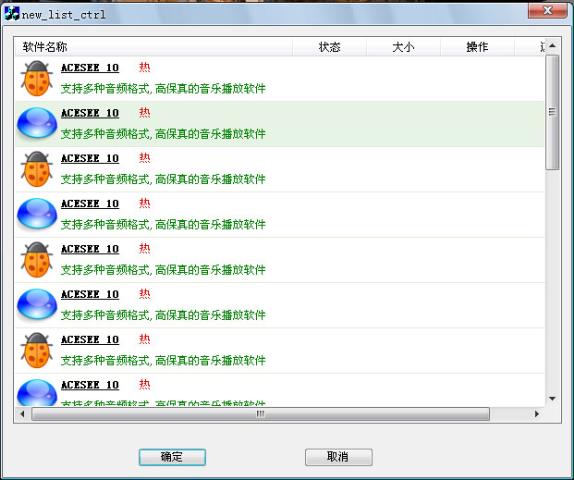Select the green description text in the sixth row
574x480 pixels.
pos(163,315)
